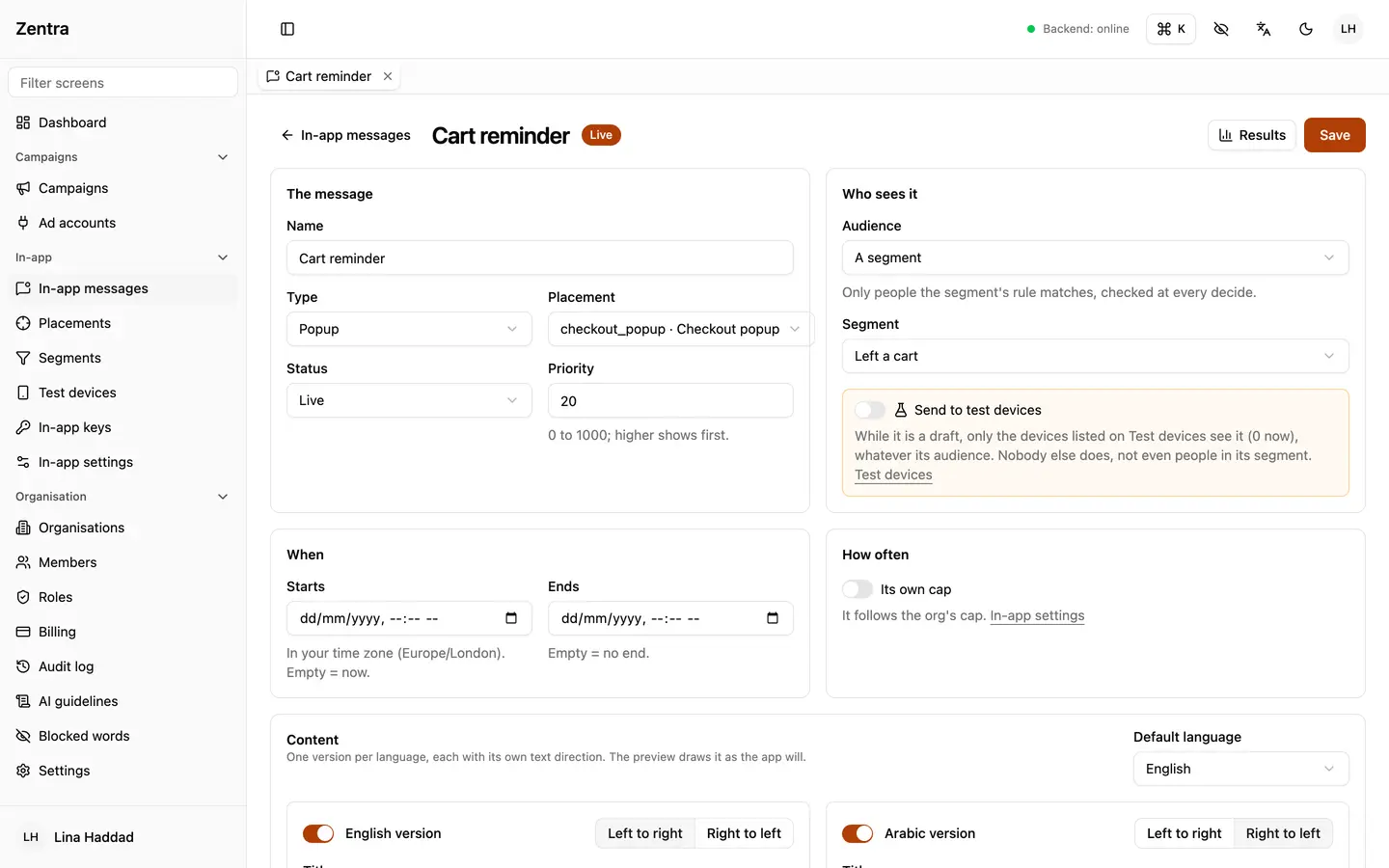Click the Billing card icon
This screenshot has width=1389, height=868.
point(23,632)
